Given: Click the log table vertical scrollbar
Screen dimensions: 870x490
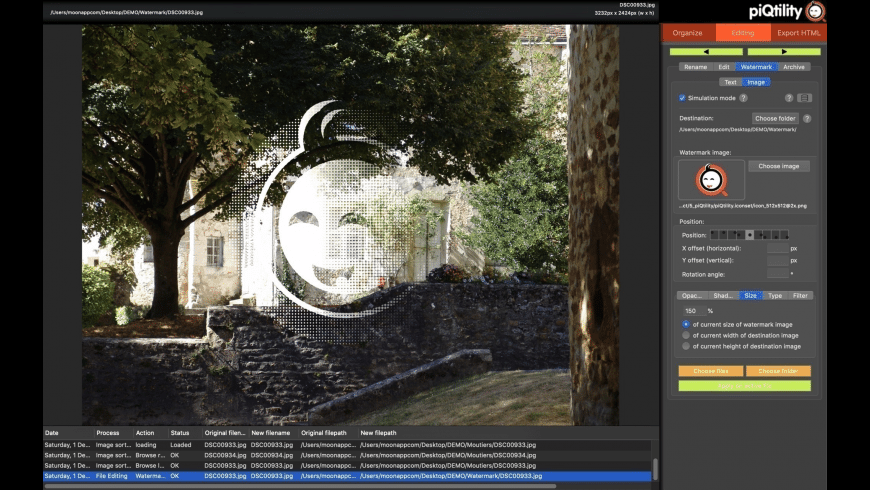Looking at the screenshot, I should 655,468.
